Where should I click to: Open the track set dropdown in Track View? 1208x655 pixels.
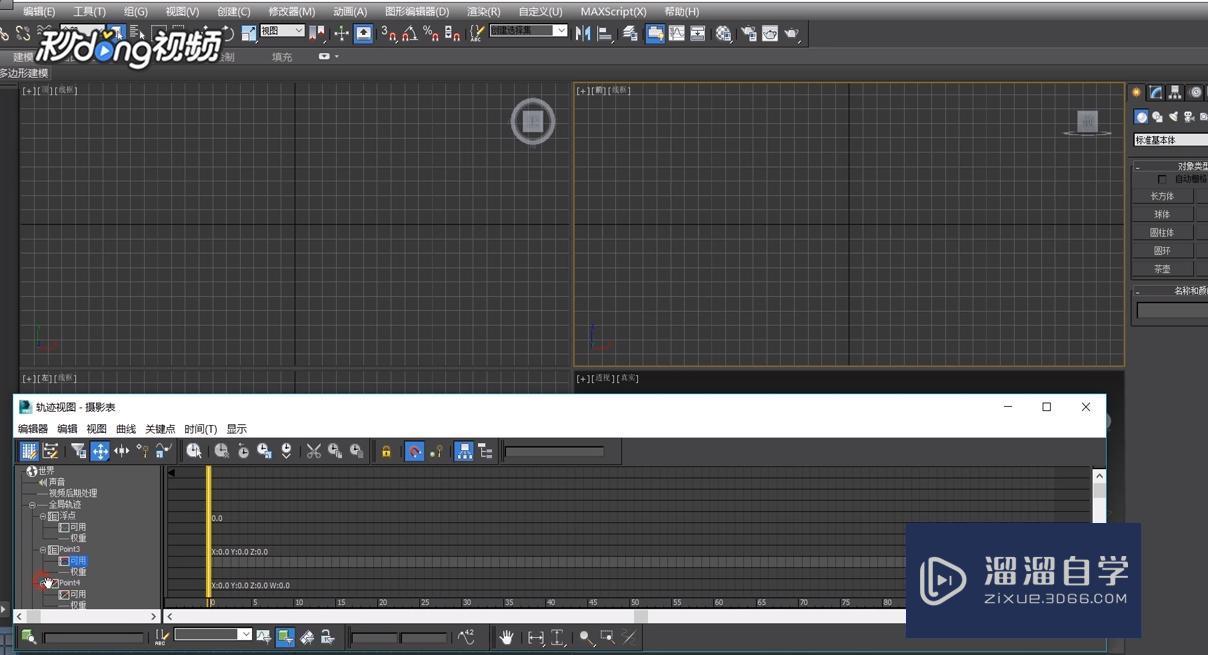pyautogui.click(x=212, y=634)
